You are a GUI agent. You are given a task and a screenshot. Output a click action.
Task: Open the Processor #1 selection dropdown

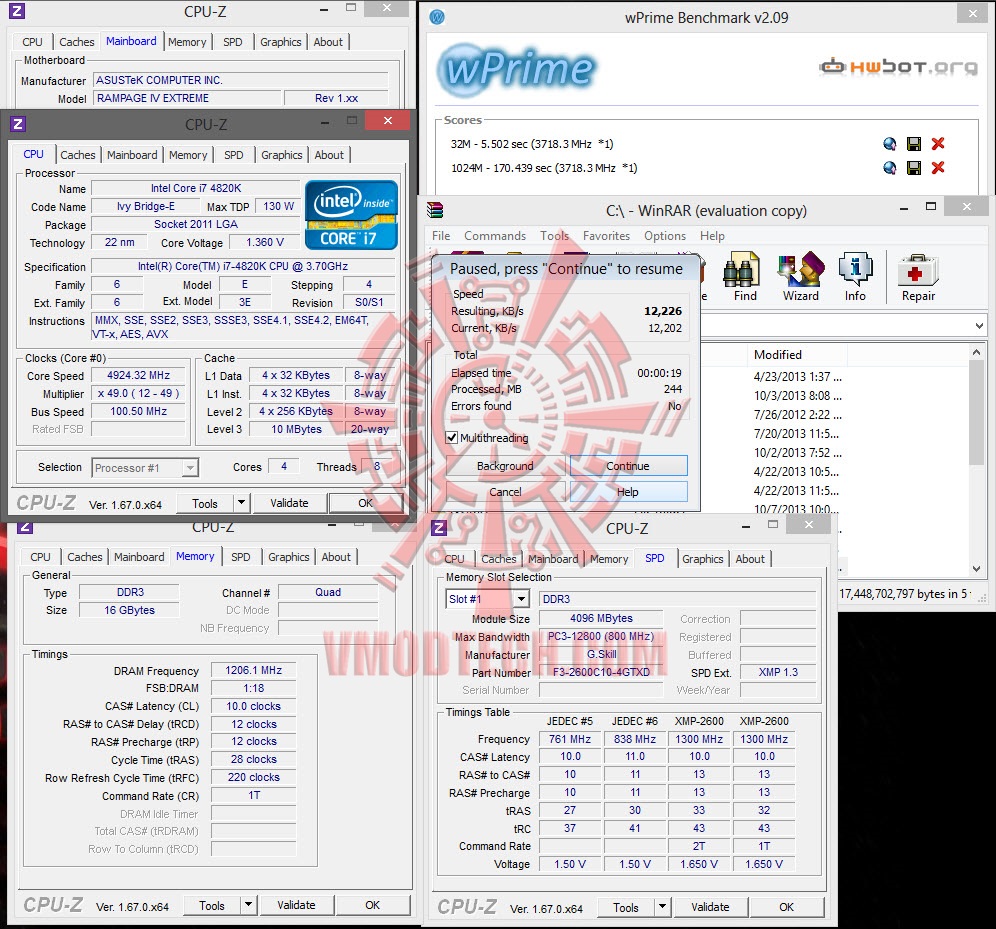coord(189,468)
